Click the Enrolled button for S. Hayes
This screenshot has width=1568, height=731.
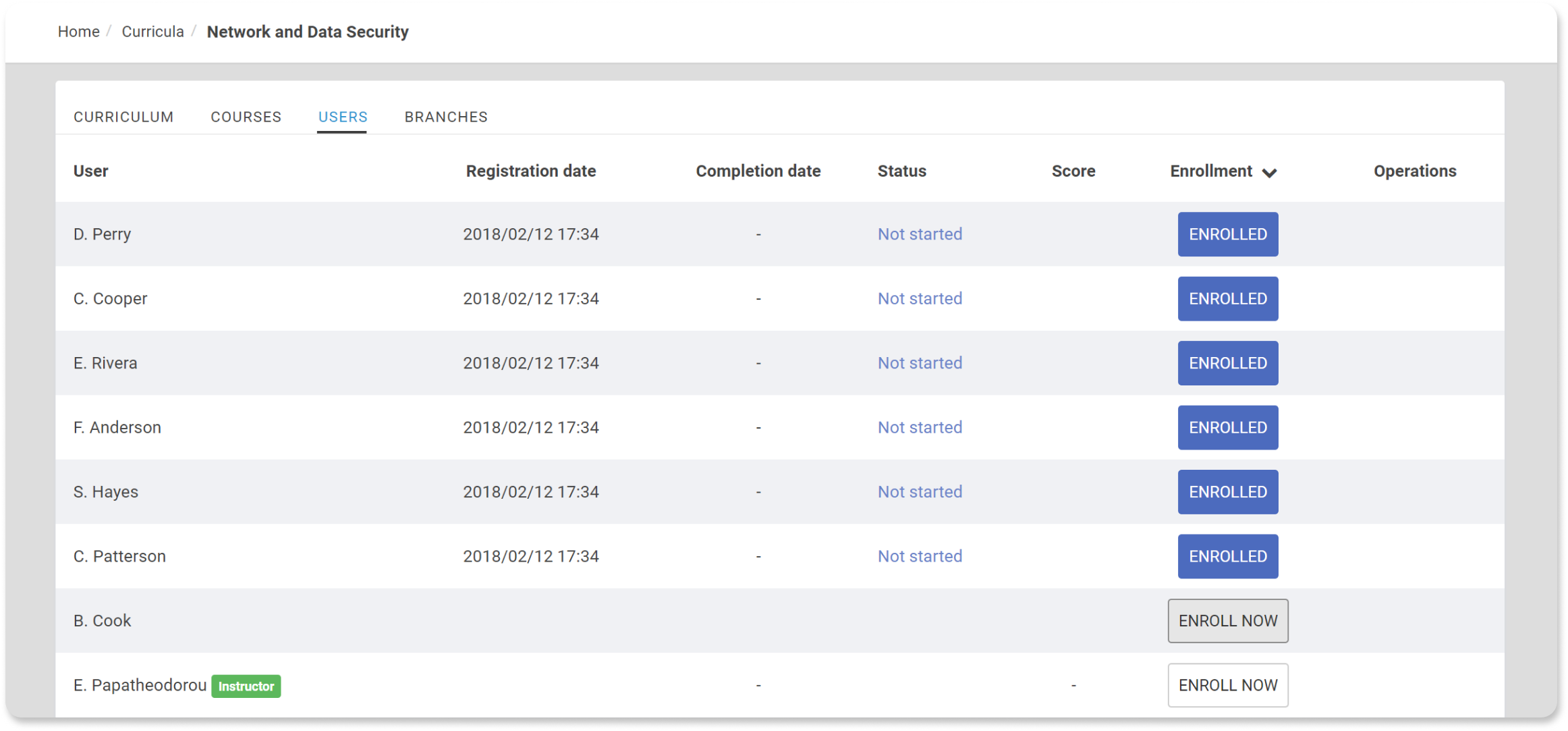[1228, 492]
